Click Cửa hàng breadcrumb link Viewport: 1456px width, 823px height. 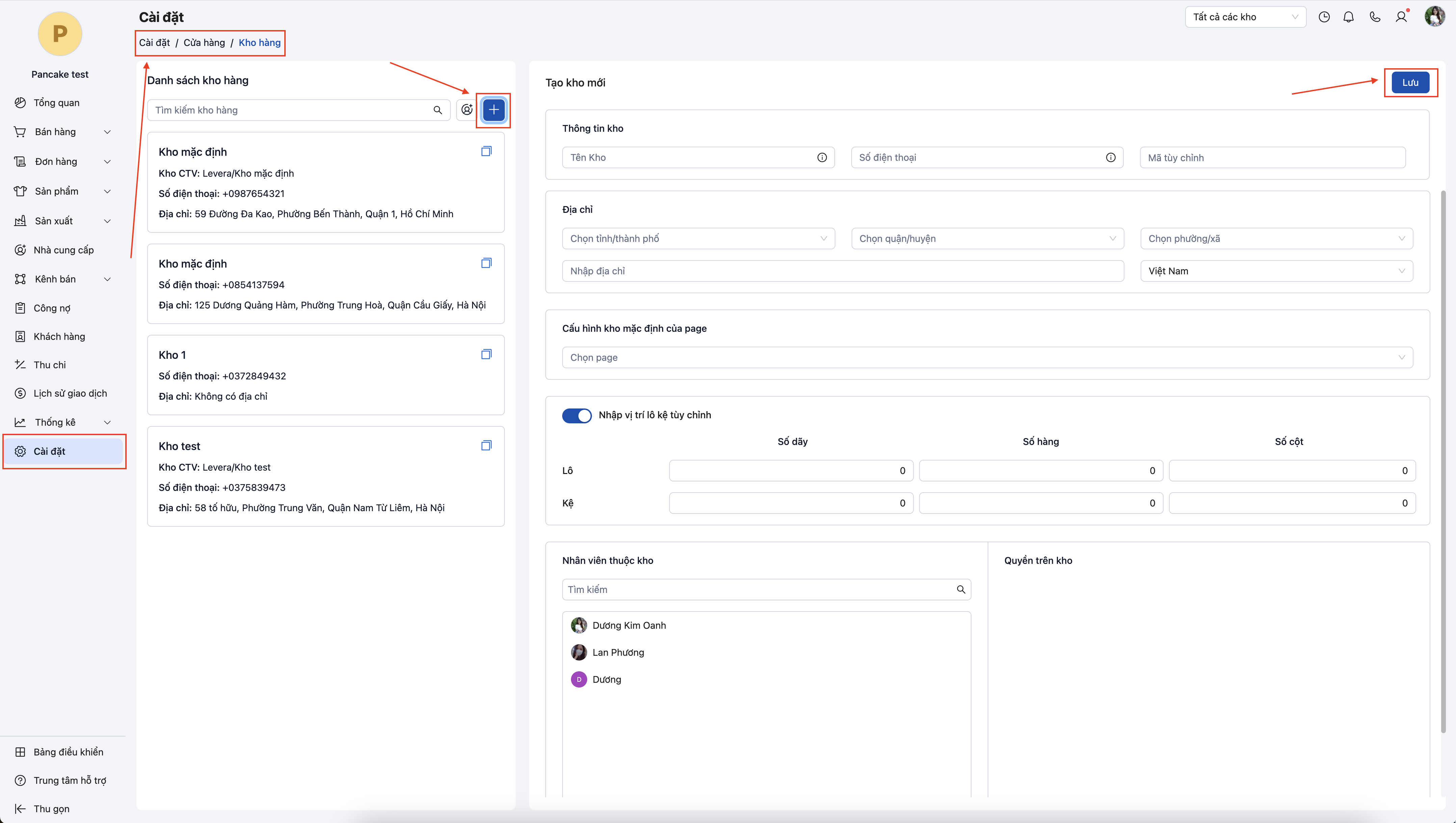(204, 43)
